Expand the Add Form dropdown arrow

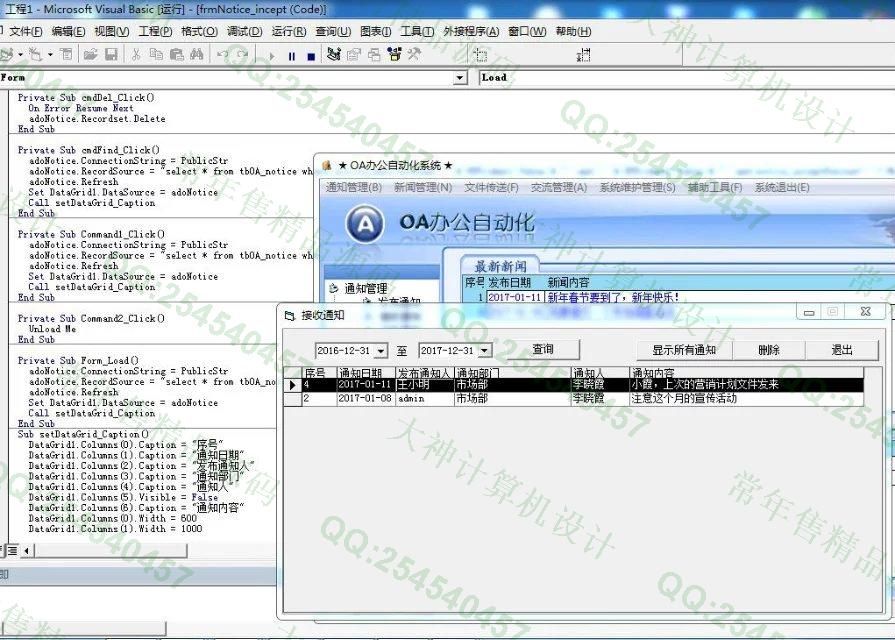pyautogui.click(x=50, y=55)
